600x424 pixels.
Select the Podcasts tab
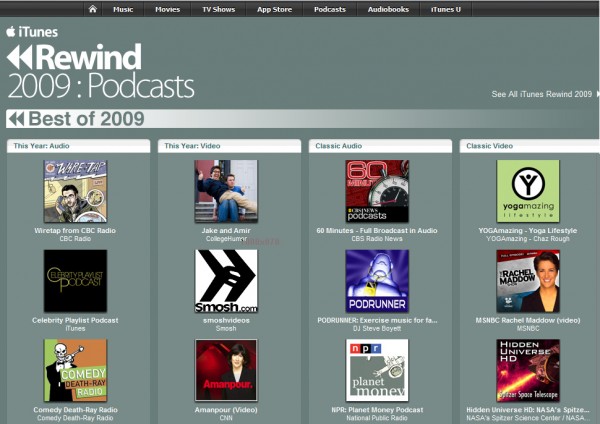330,9
